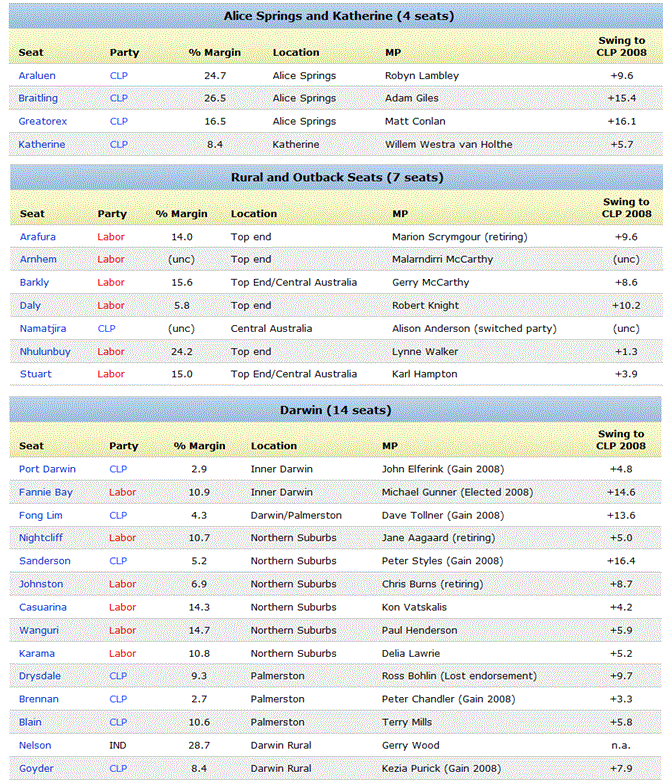Image resolution: width=664 pixels, height=784 pixels.
Task: Go to the Nhulunbuy seat page
Action: click(43, 351)
